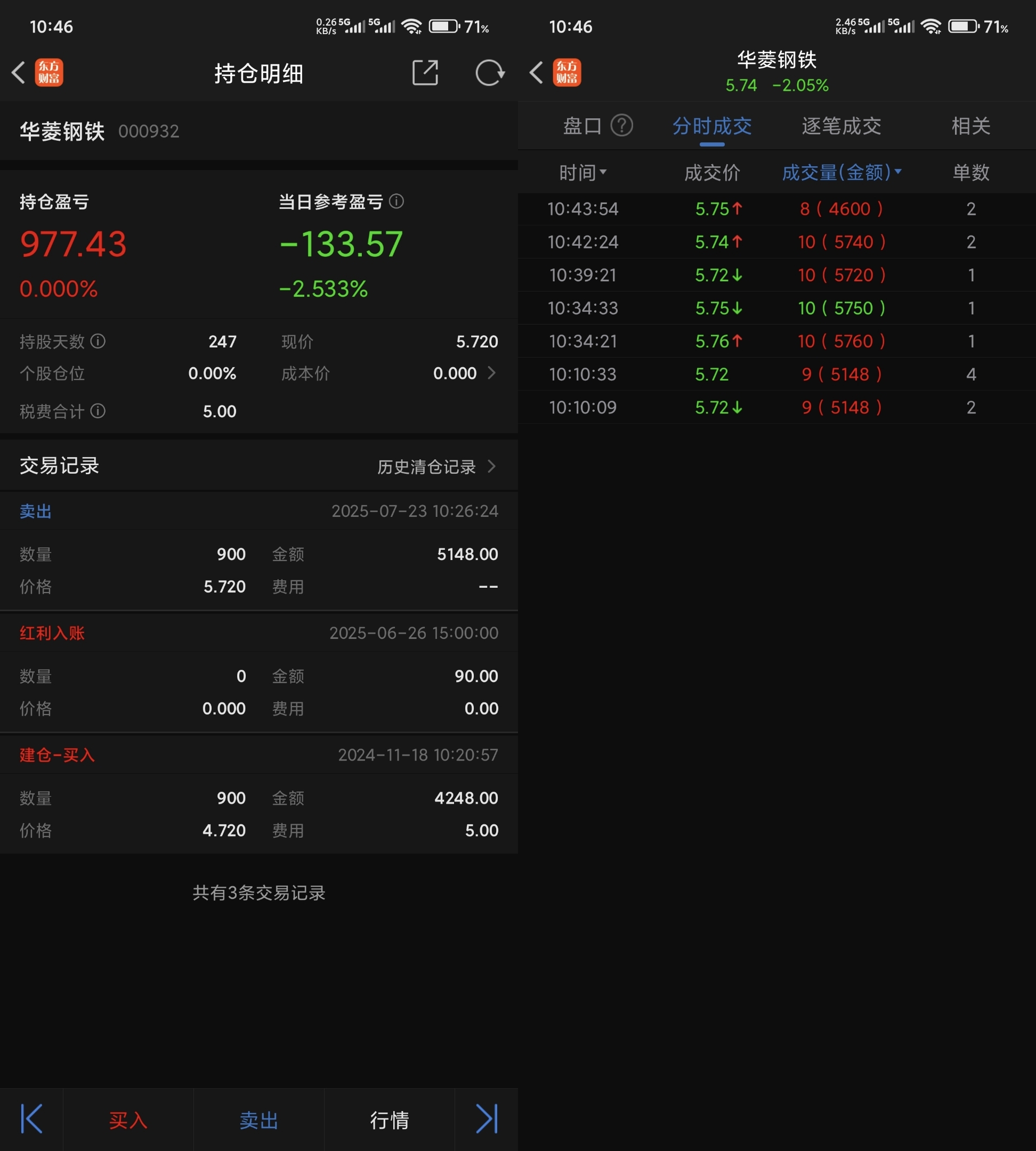Tap 共有3条交易记录 footer text
1036x1151 pixels.
[x=259, y=893]
